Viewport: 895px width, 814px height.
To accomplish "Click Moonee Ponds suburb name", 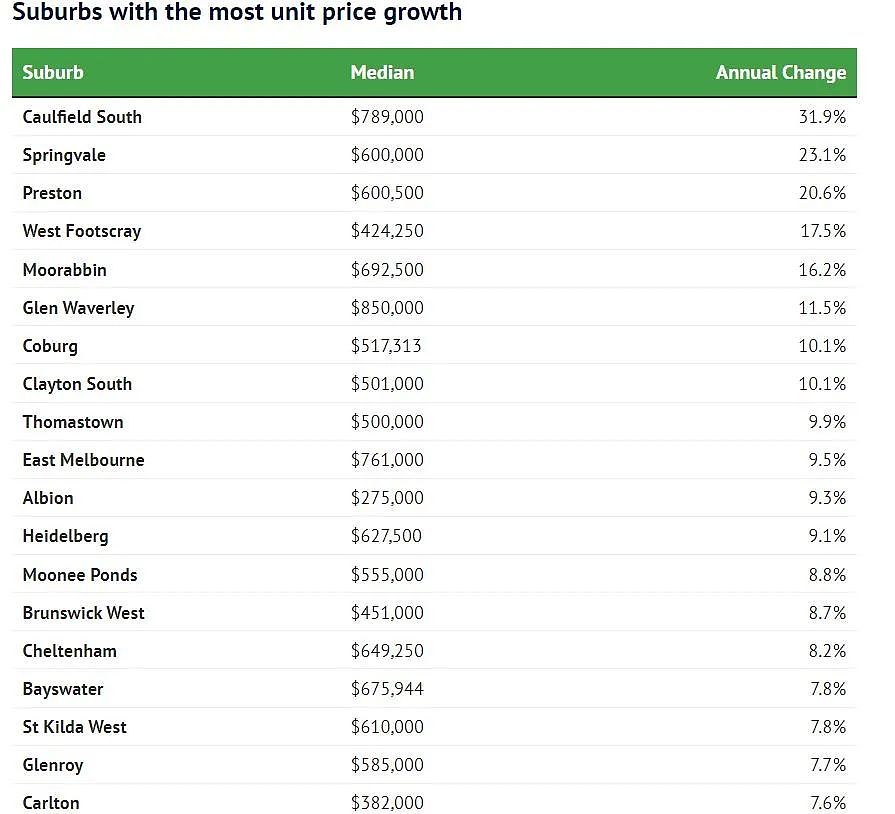I will pos(80,575).
